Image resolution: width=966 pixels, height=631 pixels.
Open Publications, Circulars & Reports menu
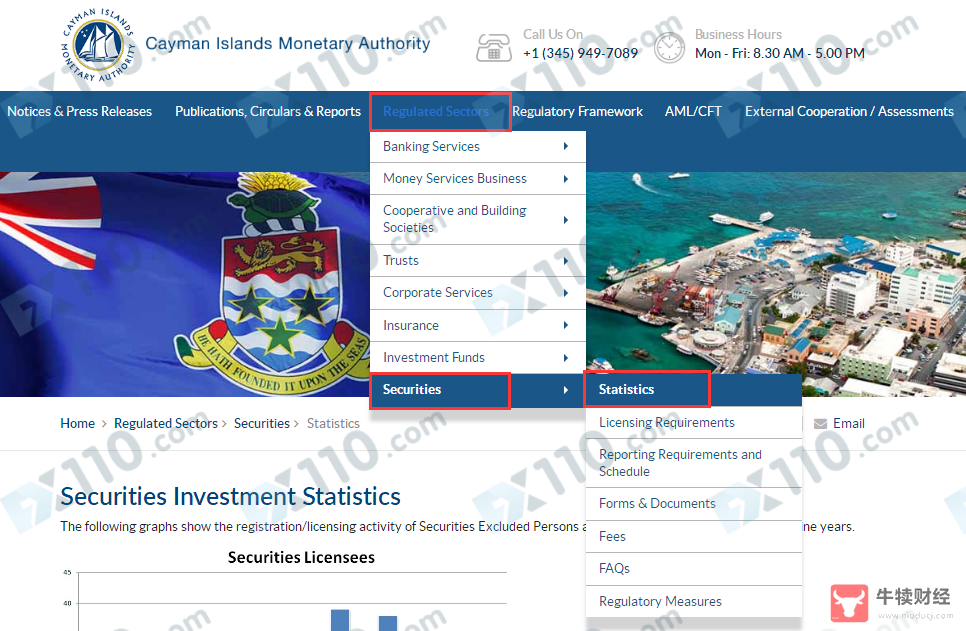tap(268, 112)
